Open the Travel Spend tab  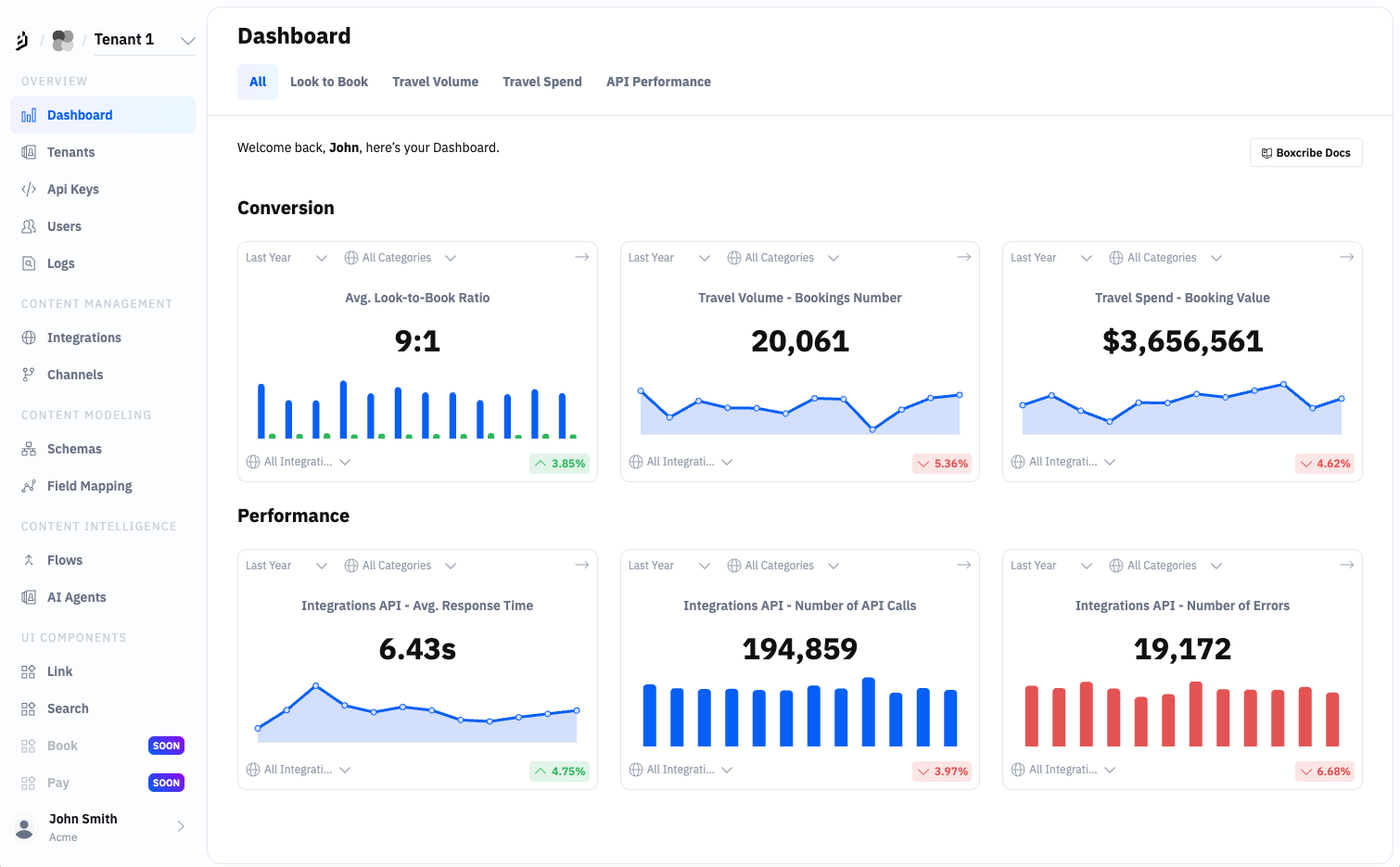coord(542,82)
